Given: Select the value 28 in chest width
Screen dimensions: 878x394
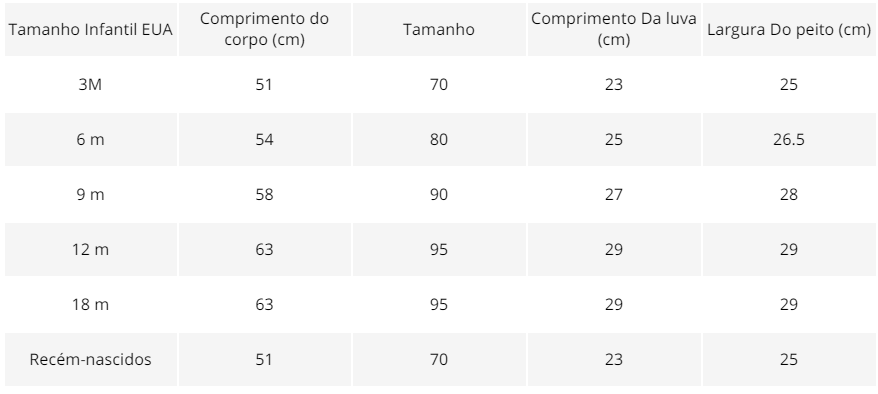Looking at the screenshot, I should [788, 194].
